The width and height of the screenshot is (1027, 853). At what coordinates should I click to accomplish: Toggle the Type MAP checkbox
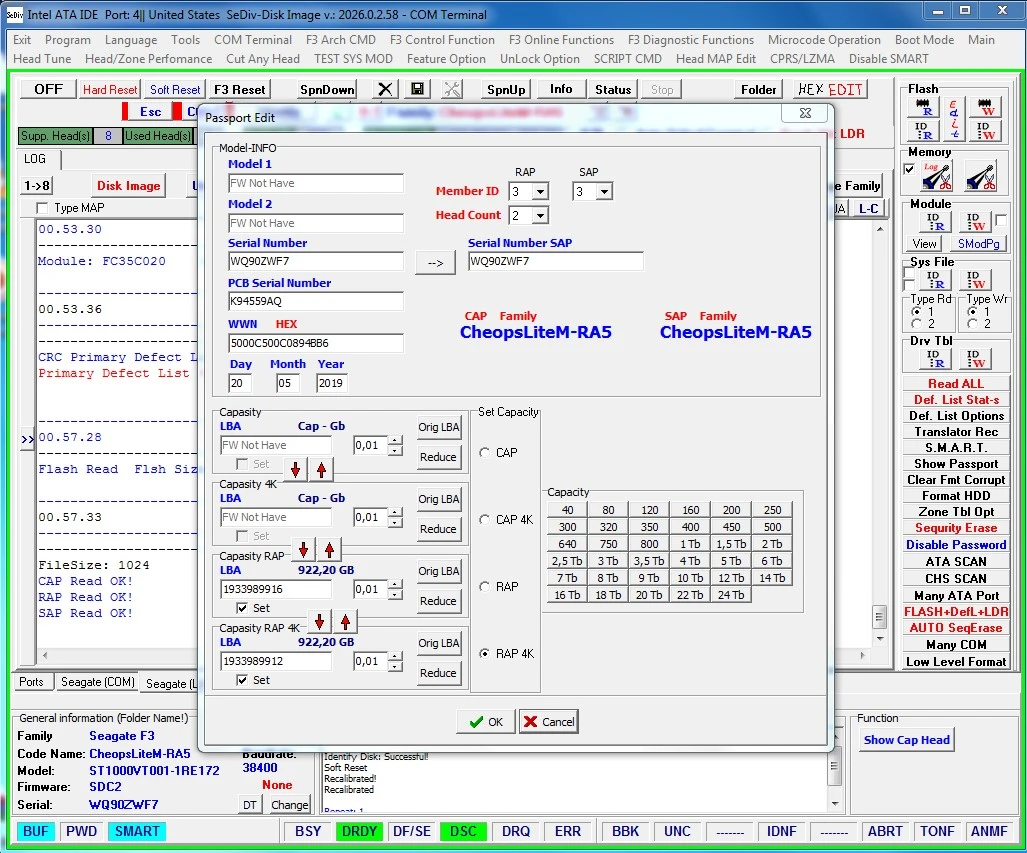(x=43, y=208)
